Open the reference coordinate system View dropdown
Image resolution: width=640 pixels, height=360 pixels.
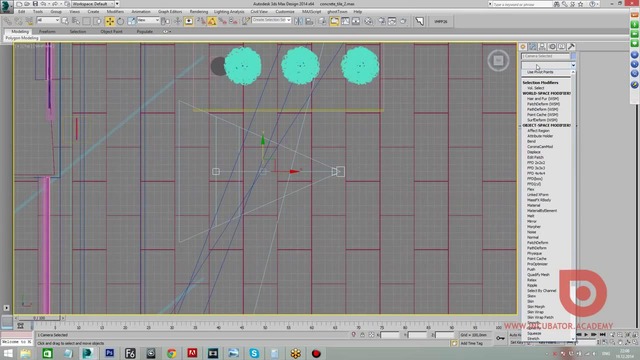[148, 20]
